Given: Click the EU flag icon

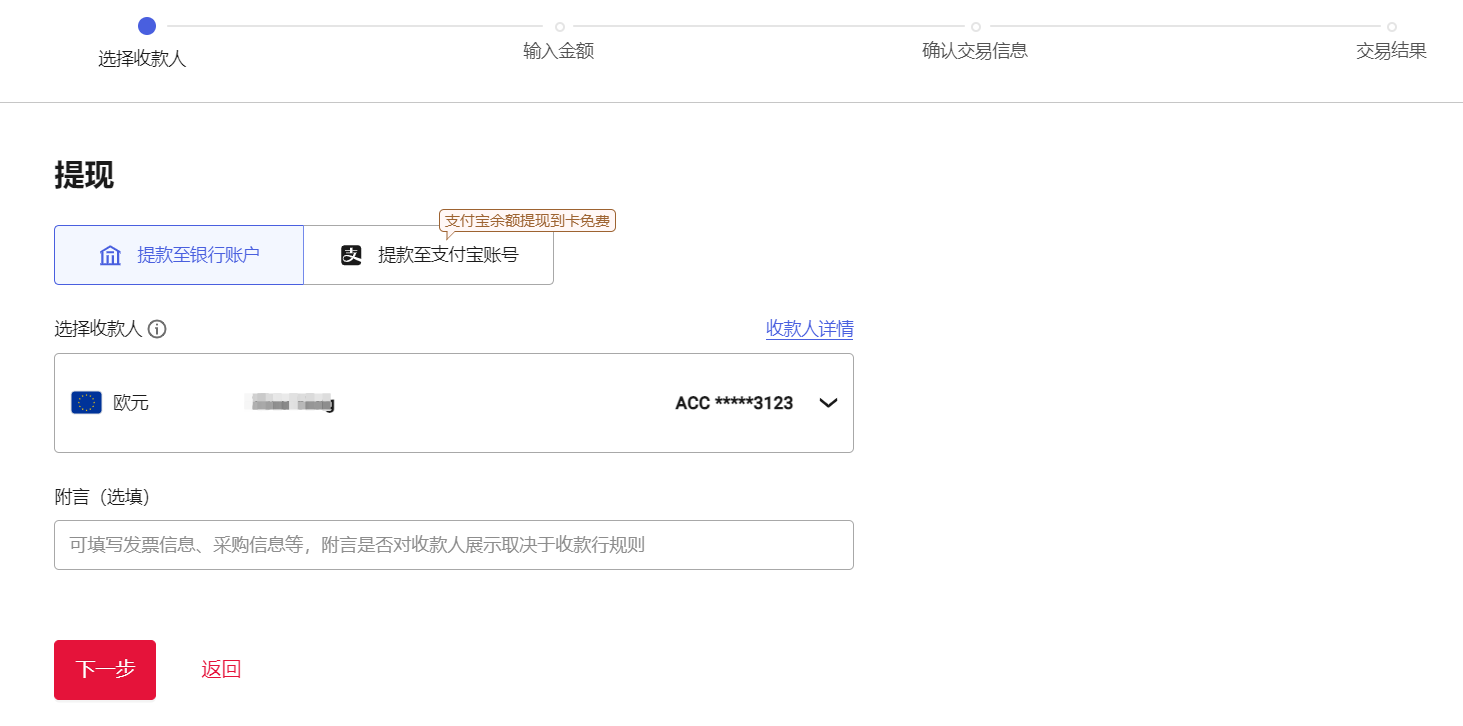Looking at the screenshot, I should 86,403.
